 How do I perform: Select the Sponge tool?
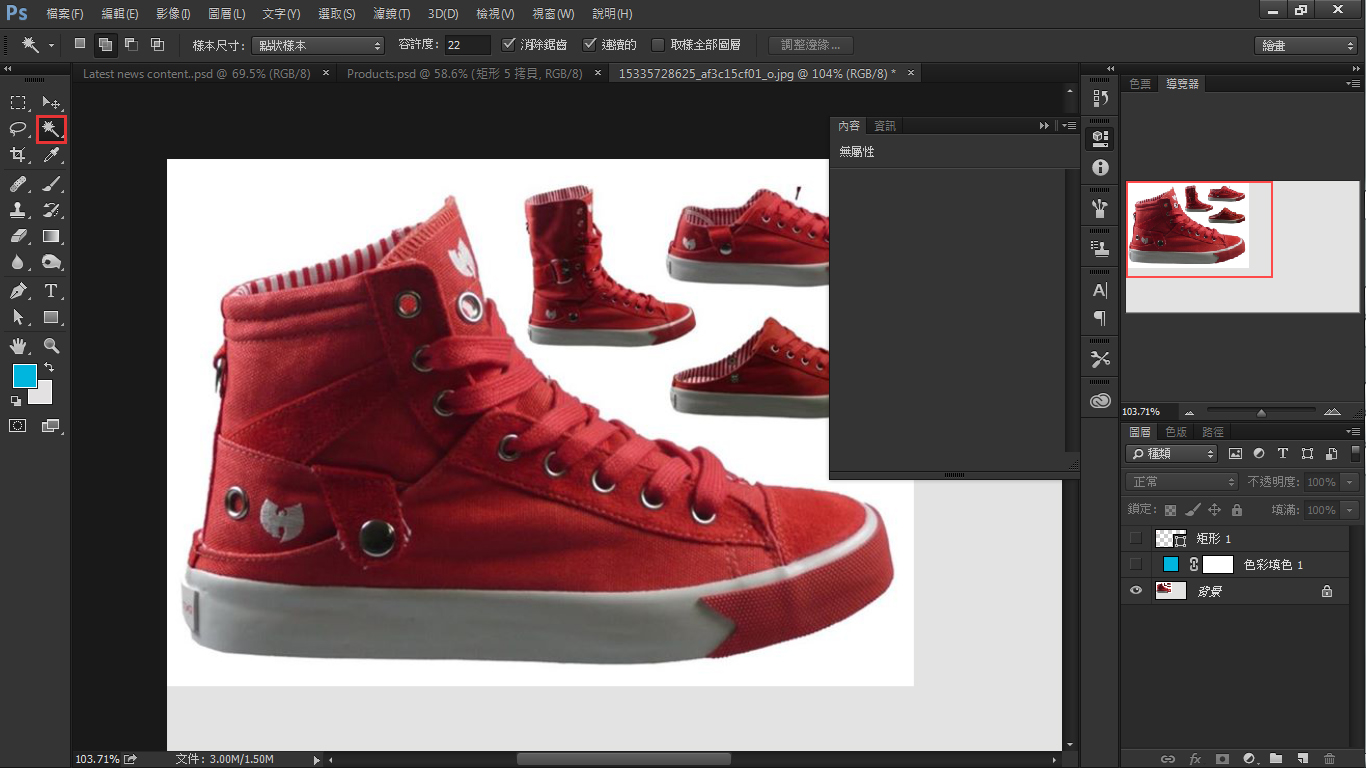coord(51,262)
